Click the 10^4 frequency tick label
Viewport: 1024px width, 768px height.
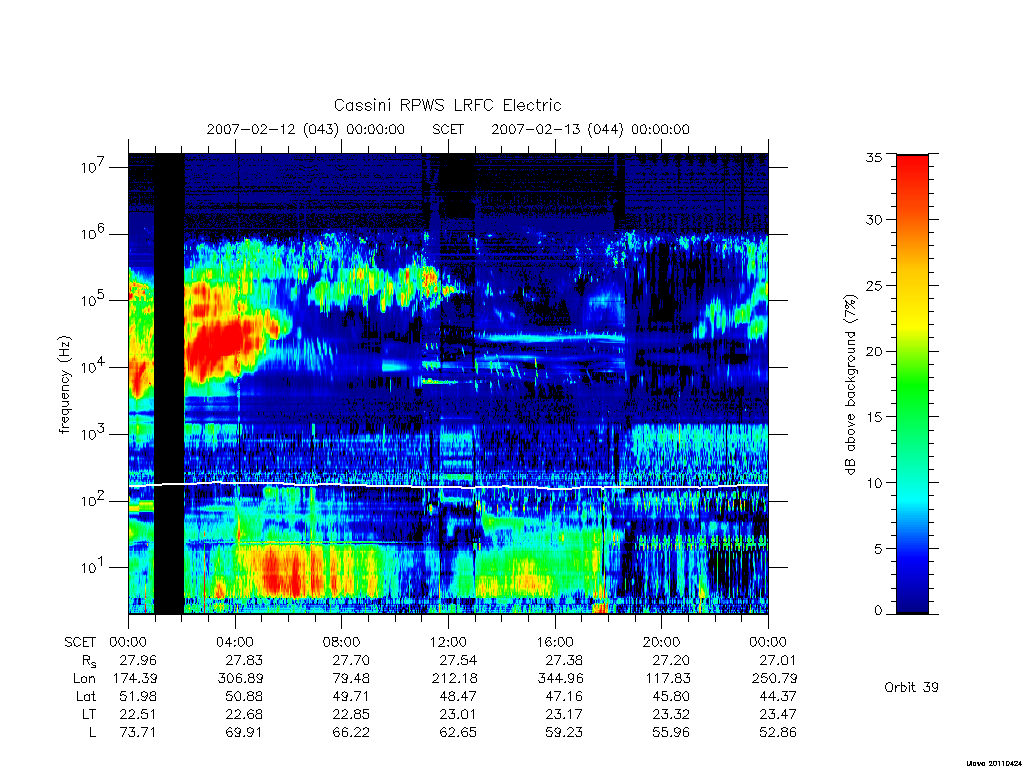click(93, 366)
